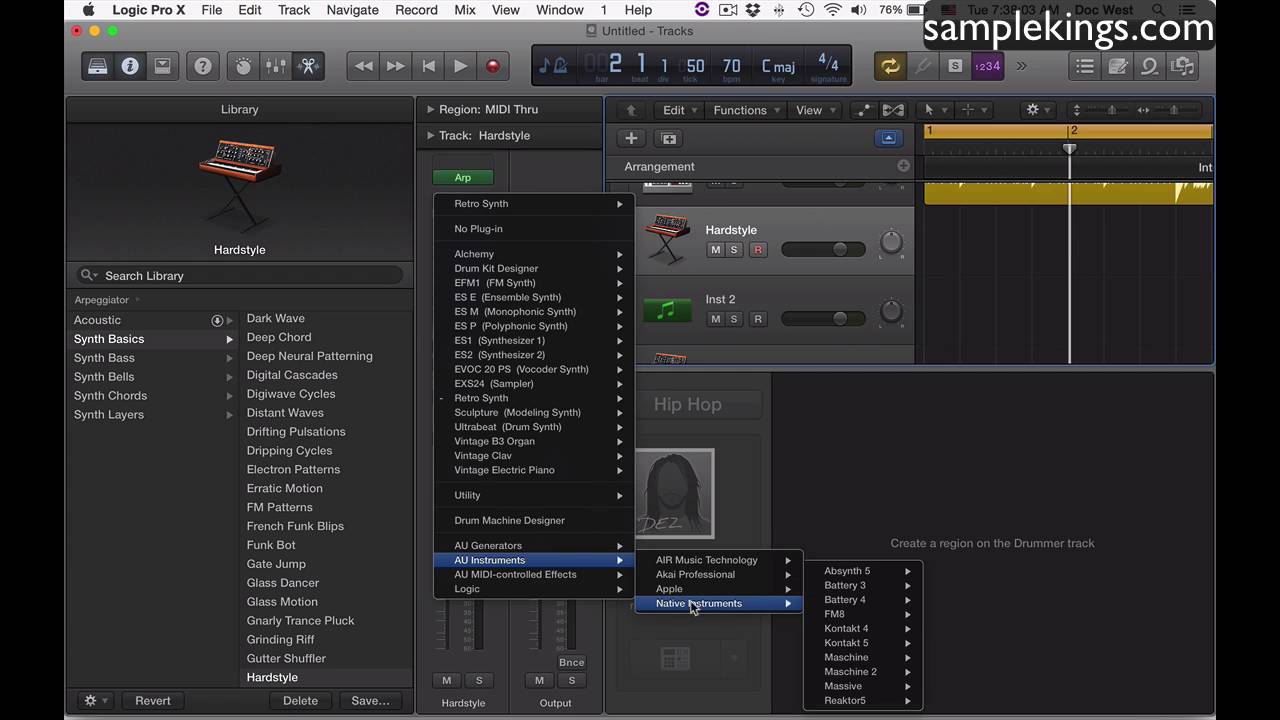Open the Left-click pointer tool menu

point(934,110)
